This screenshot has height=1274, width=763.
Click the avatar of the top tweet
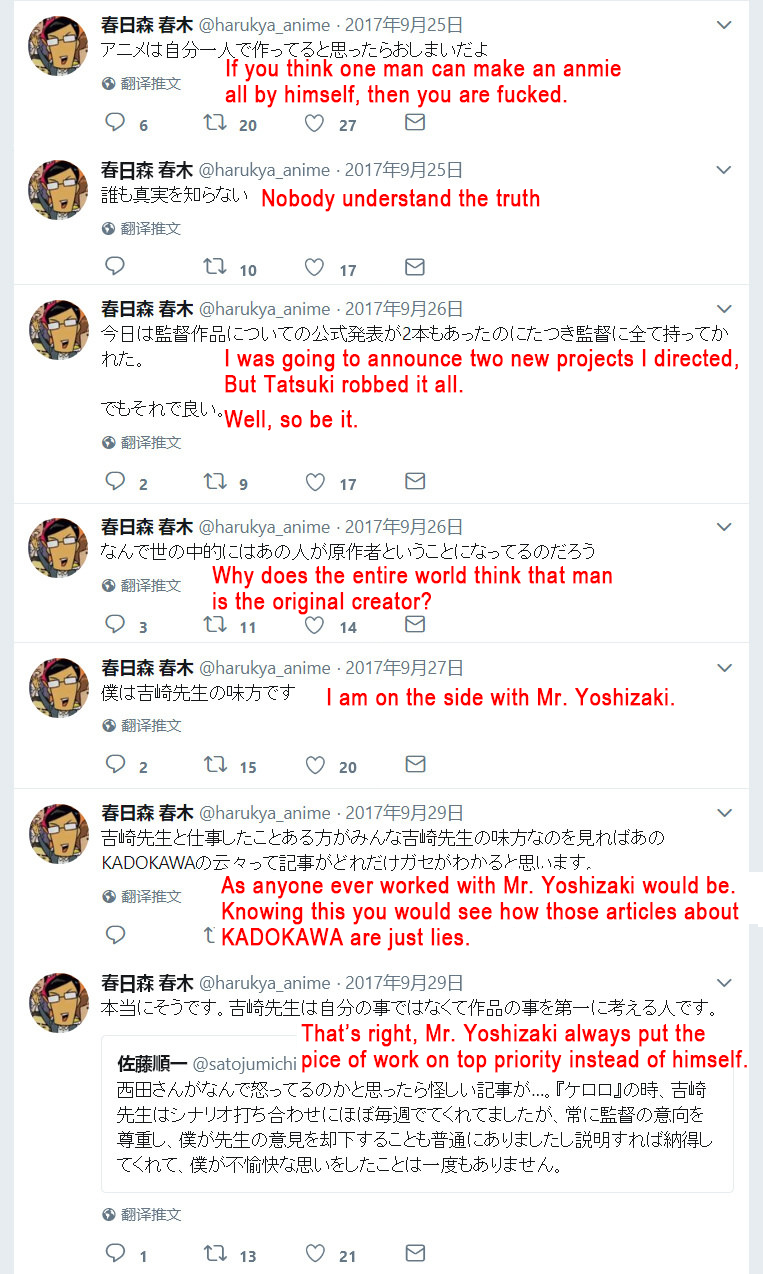[x=59, y=45]
